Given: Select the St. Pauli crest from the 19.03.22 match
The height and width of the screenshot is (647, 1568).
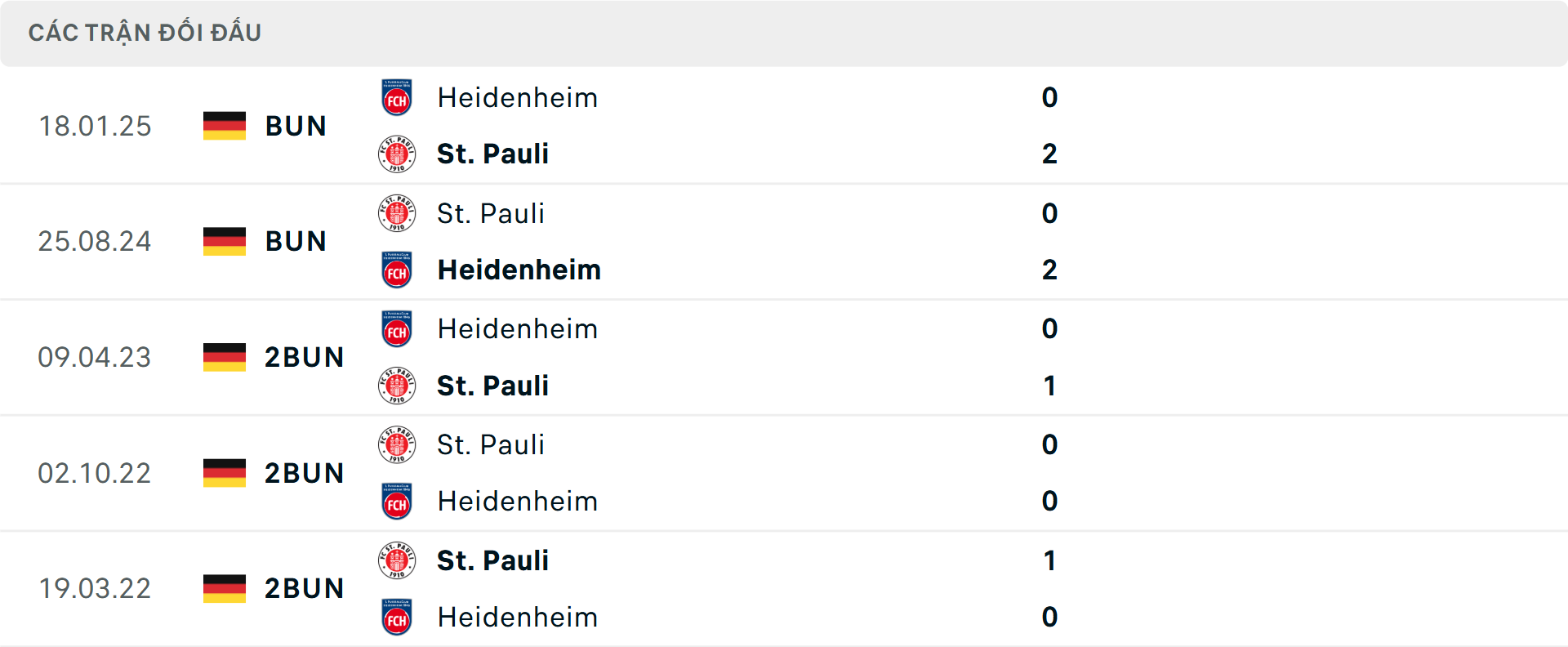Looking at the screenshot, I should (x=397, y=560).
